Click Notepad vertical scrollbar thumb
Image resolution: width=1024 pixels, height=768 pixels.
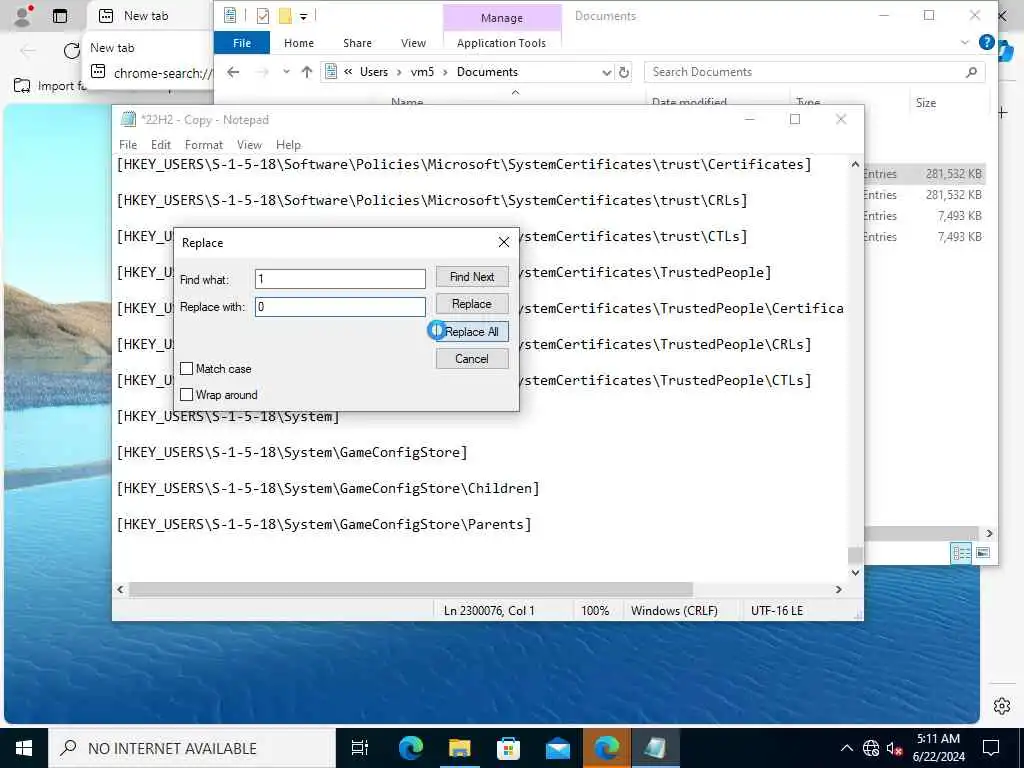(855, 554)
